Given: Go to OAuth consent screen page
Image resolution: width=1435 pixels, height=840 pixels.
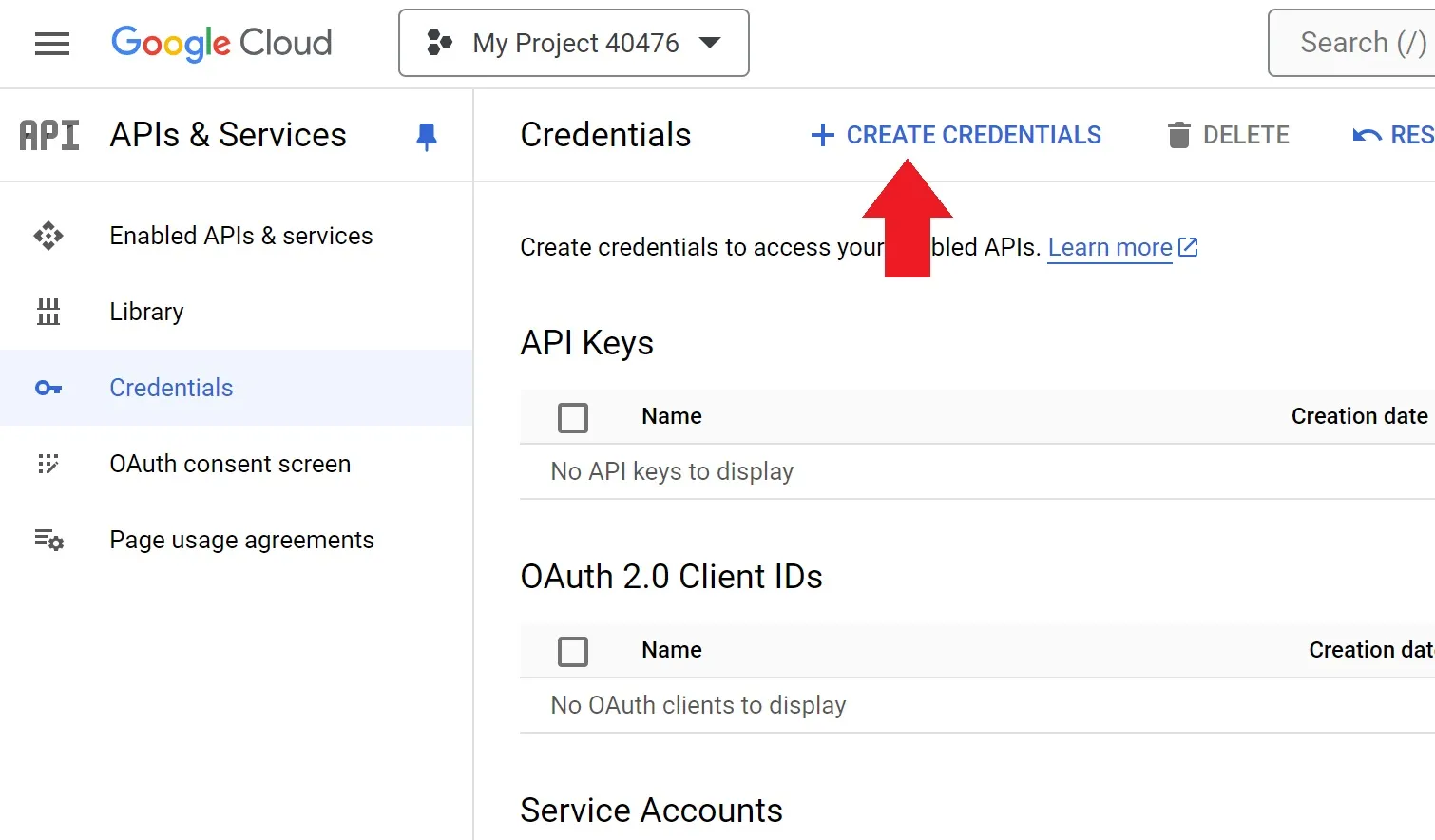Looking at the screenshot, I should coord(230,464).
